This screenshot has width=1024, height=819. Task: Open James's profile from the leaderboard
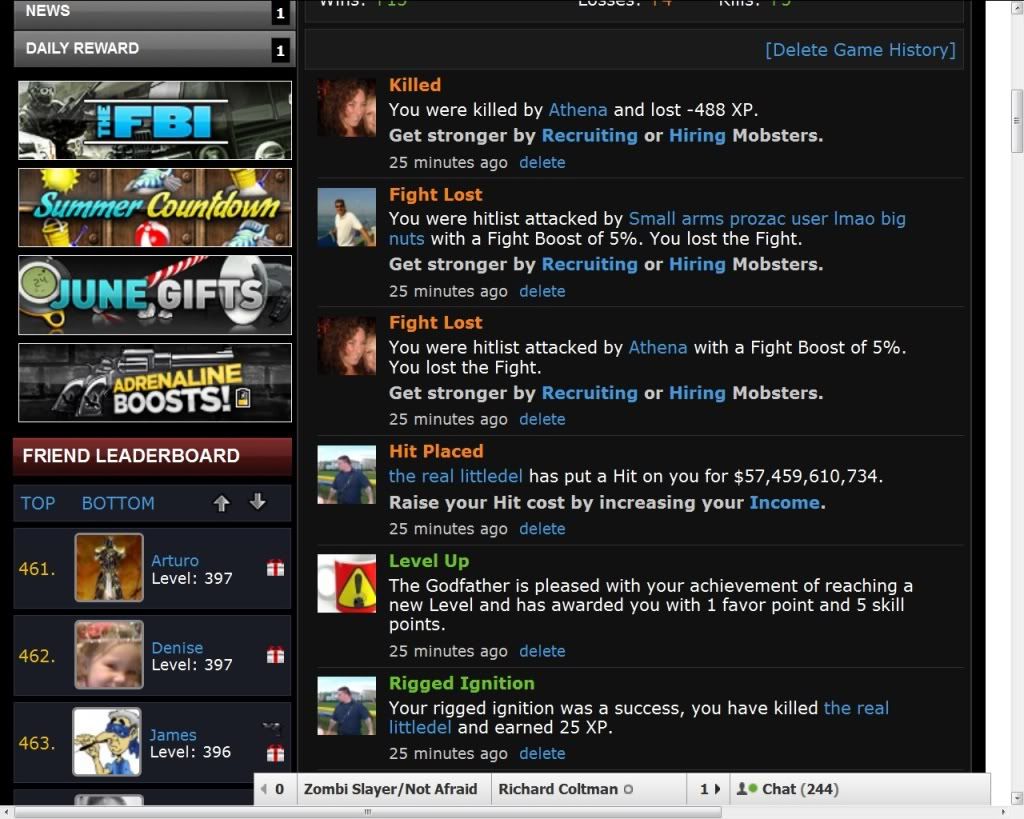tap(172, 735)
